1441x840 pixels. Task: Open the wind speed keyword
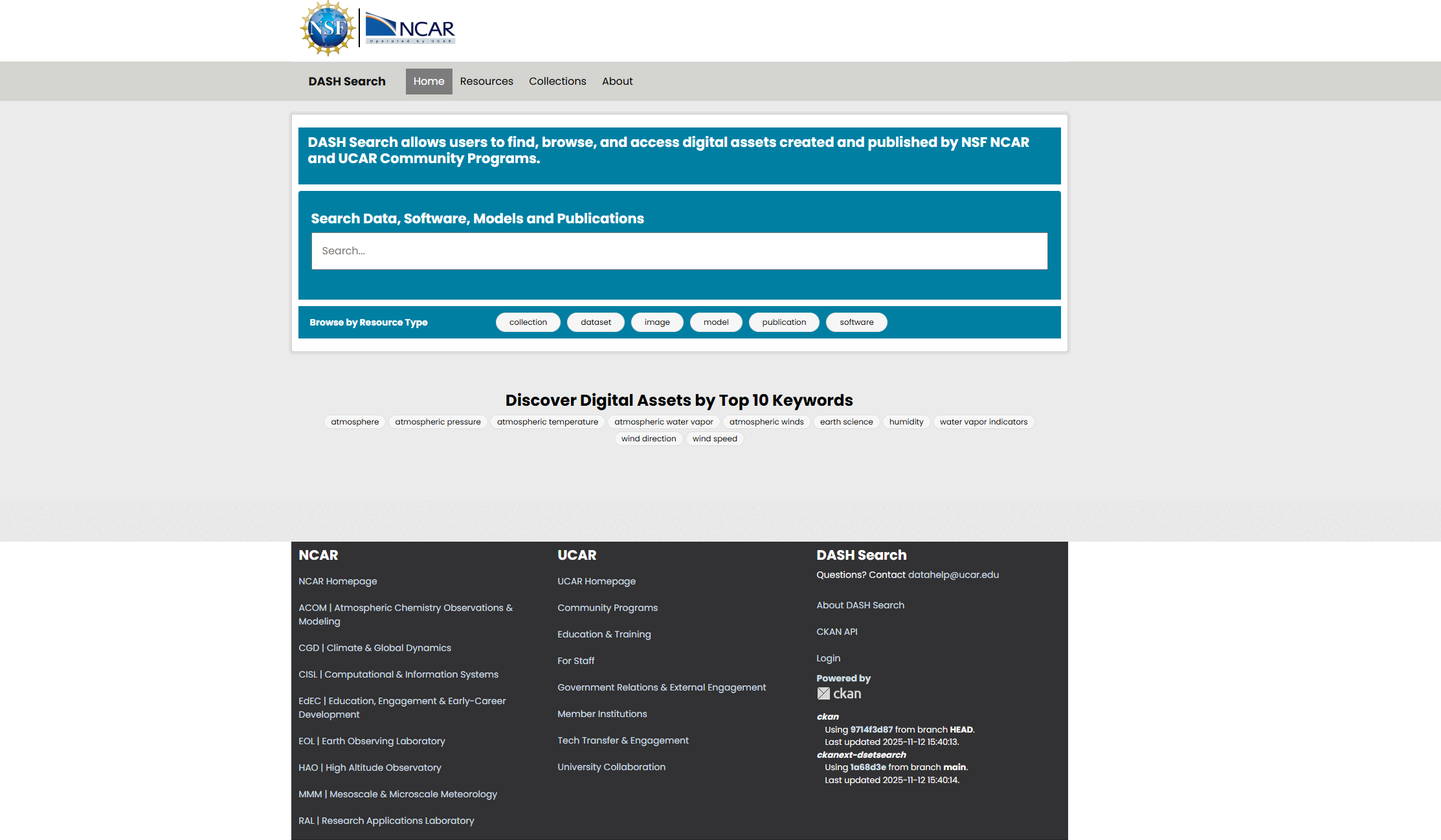click(715, 438)
